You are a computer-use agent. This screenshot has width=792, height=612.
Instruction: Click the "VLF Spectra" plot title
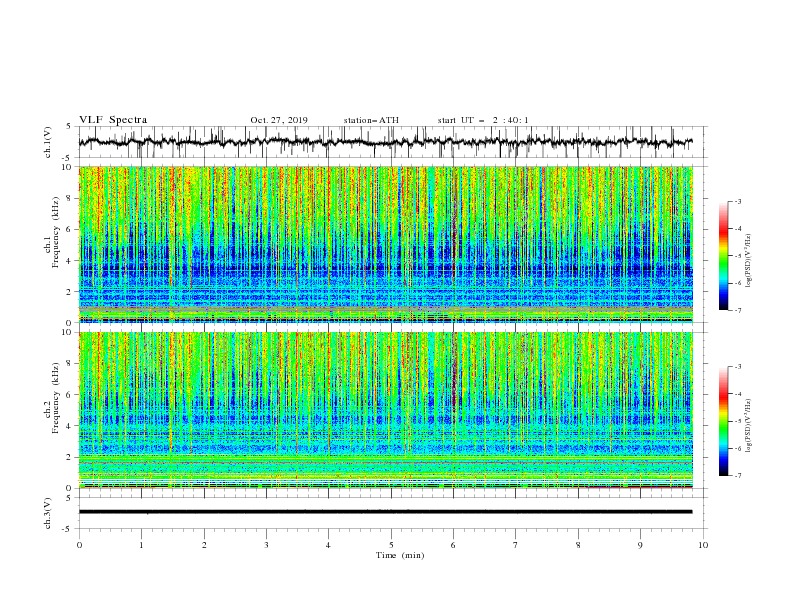point(113,120)
